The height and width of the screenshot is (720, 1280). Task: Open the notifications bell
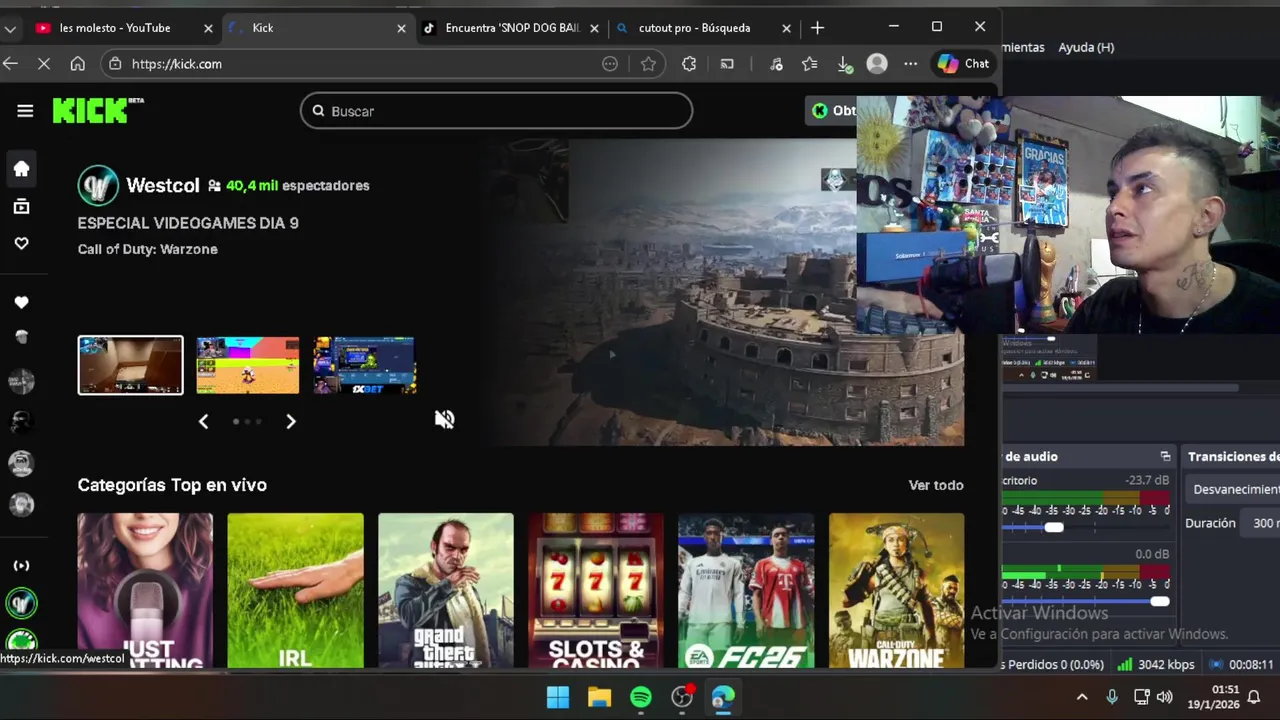[x=1253, y=697]
